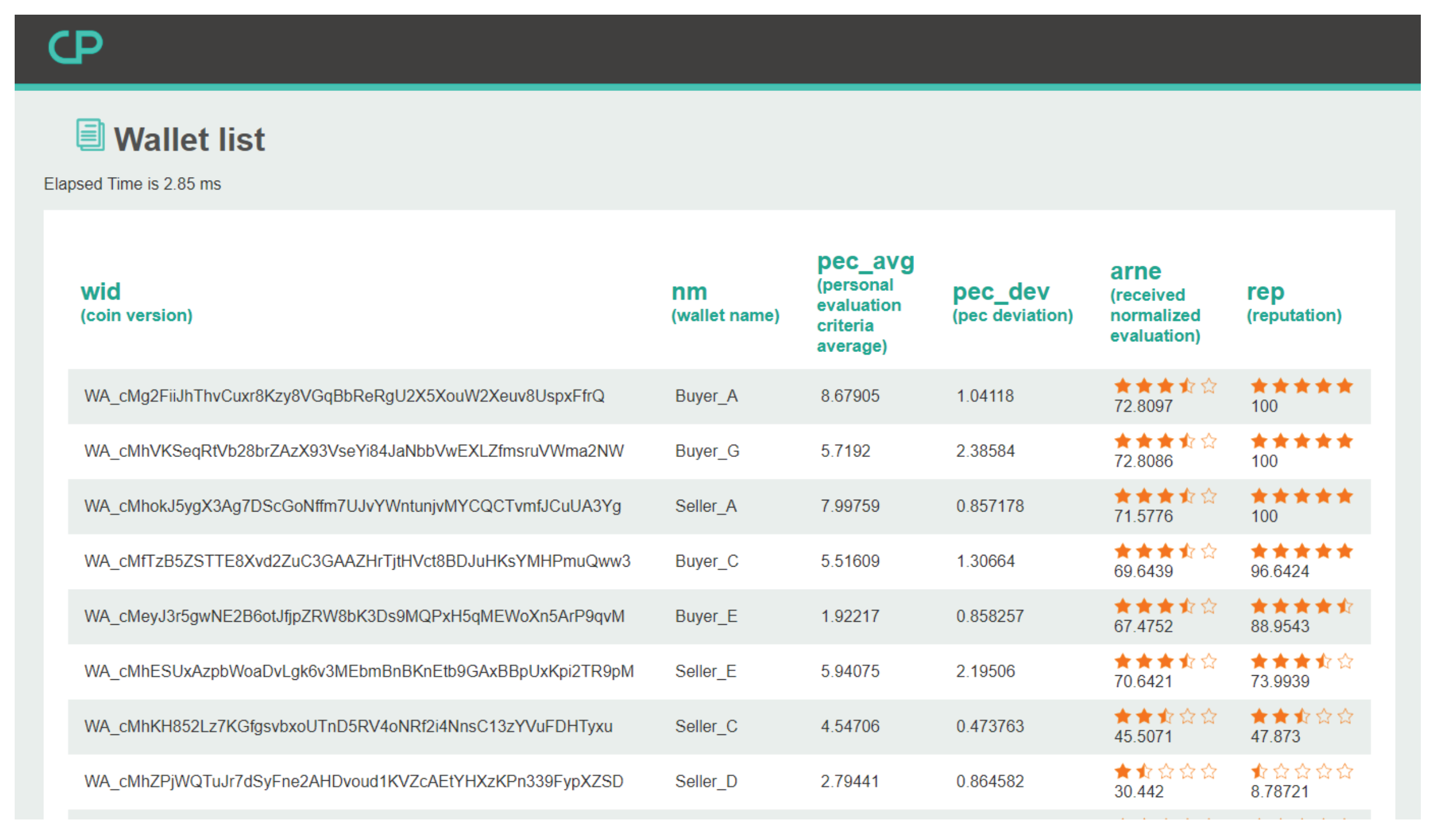Viewport: 1439px width, 840px height.
Task: Click the arne column header
Action: pos(1135,272)
